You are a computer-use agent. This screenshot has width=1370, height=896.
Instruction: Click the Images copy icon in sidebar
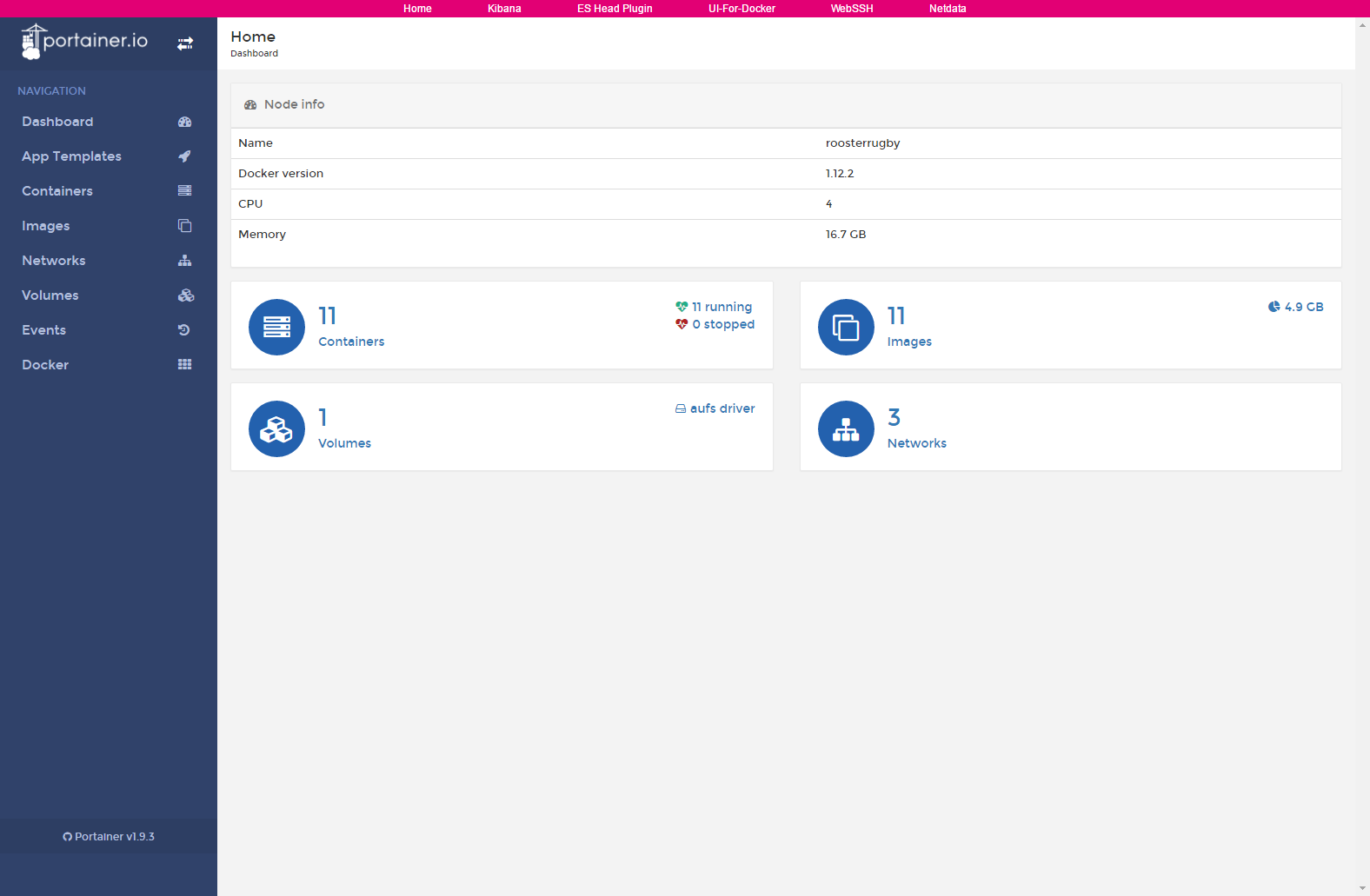[x=184, y=226]
